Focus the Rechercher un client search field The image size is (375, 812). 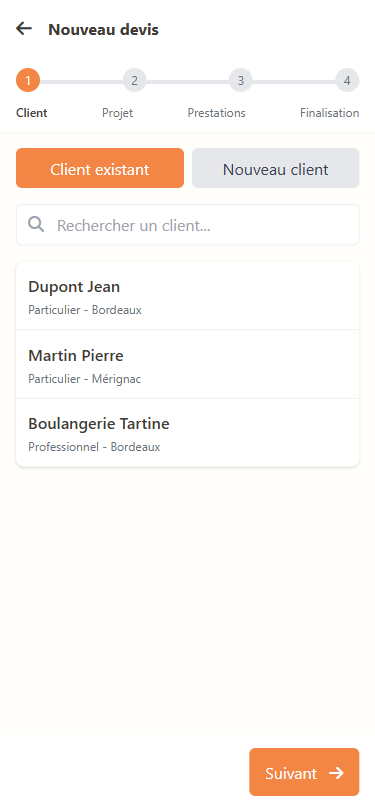[x=188, y=225]
